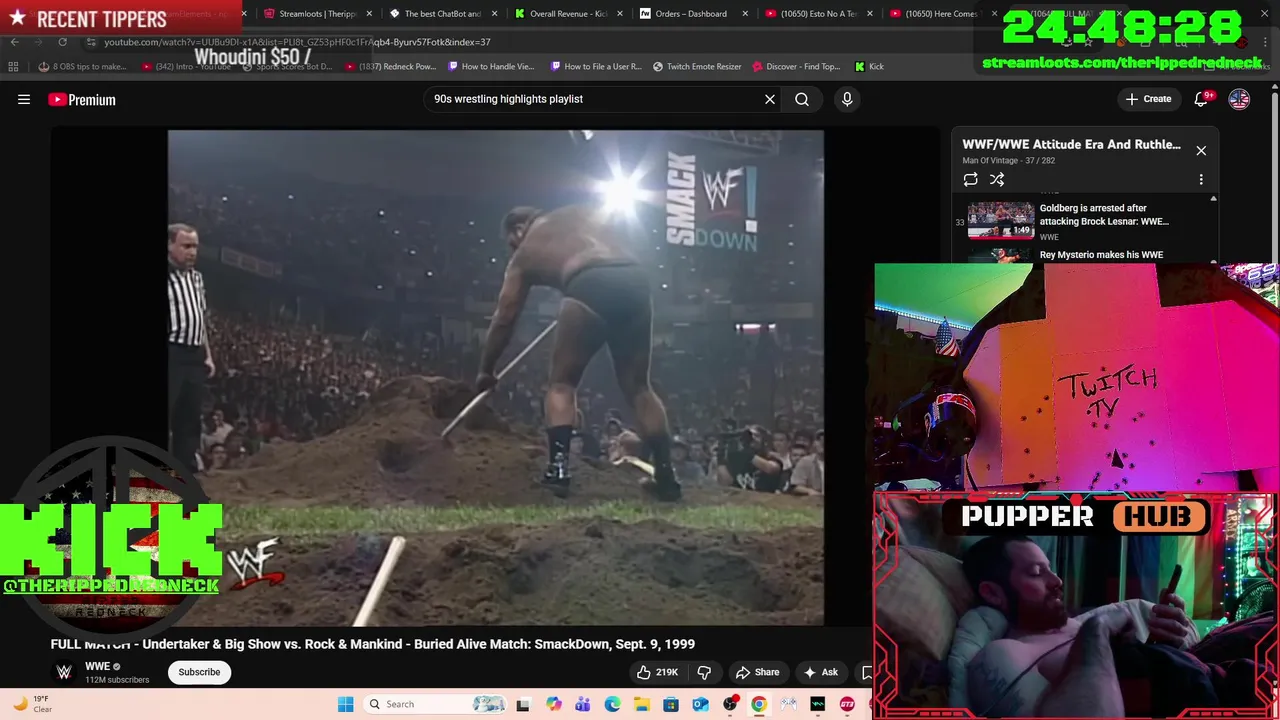Viewport: 1280px width, 720px height.
Task: Open File Explorer from the taskbar
Action: click(x=641, y=704)
